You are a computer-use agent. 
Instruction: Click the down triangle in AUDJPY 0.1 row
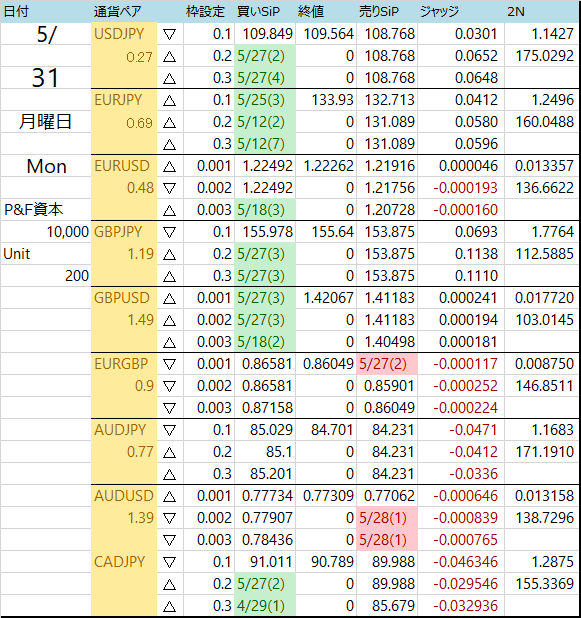point(169,430)
